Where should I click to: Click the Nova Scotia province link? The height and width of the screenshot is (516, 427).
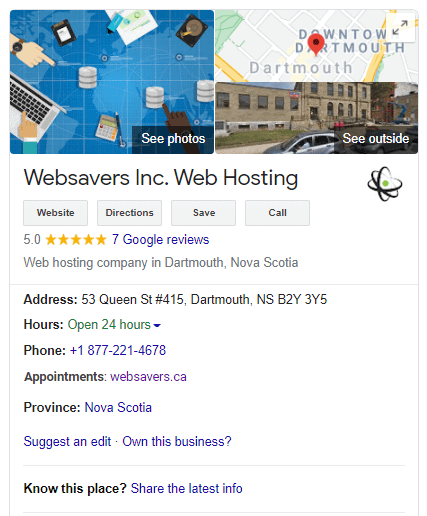118,408
